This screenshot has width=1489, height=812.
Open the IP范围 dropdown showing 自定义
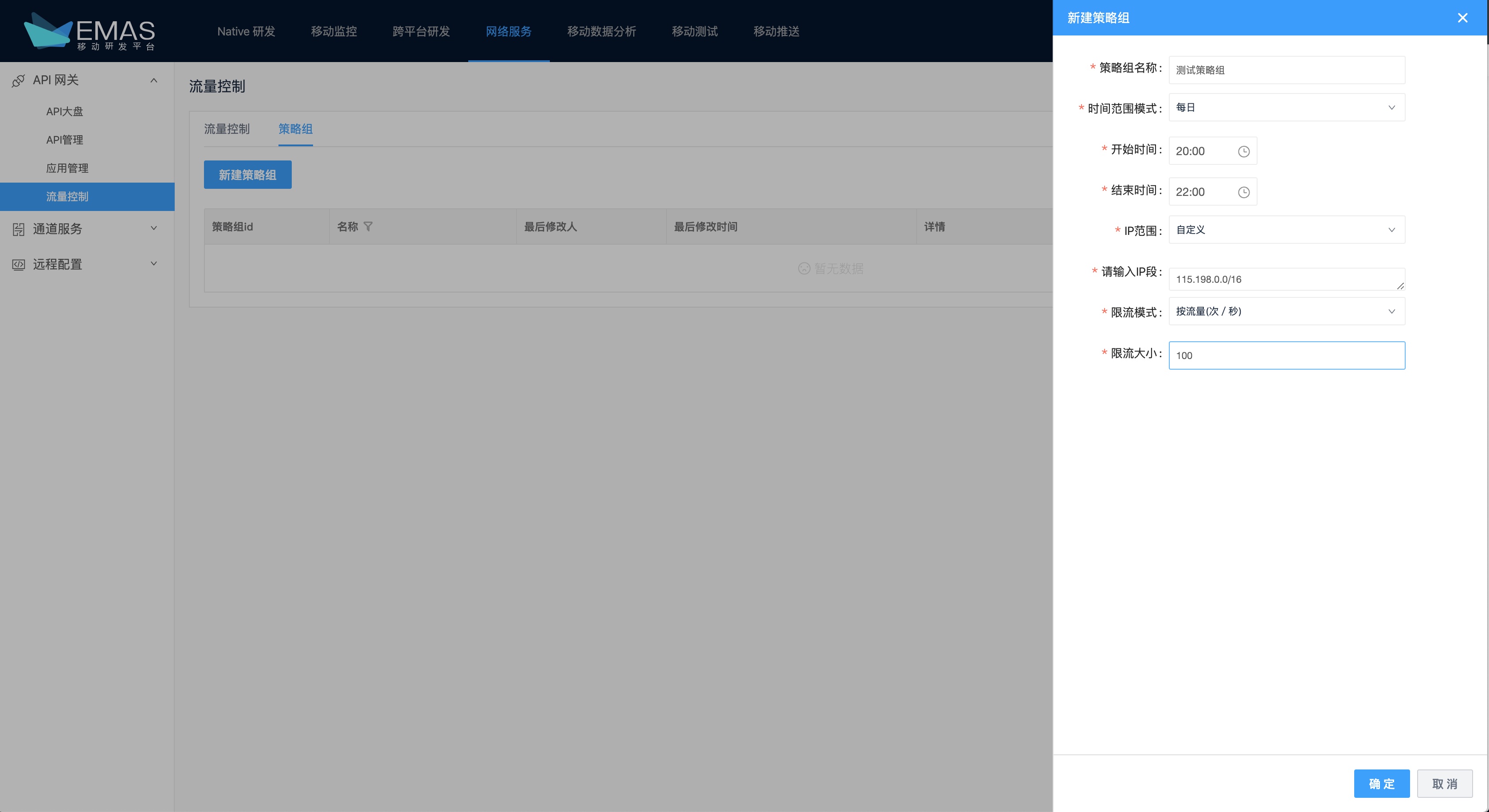[x=1287, y=230]
